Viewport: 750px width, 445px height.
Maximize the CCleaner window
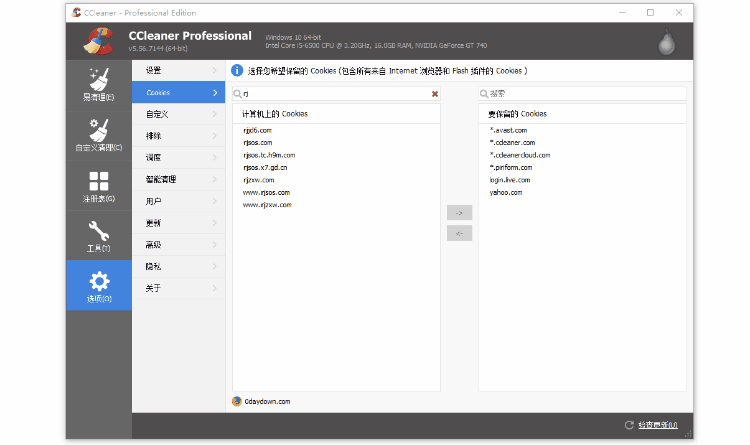click(650, 12)
